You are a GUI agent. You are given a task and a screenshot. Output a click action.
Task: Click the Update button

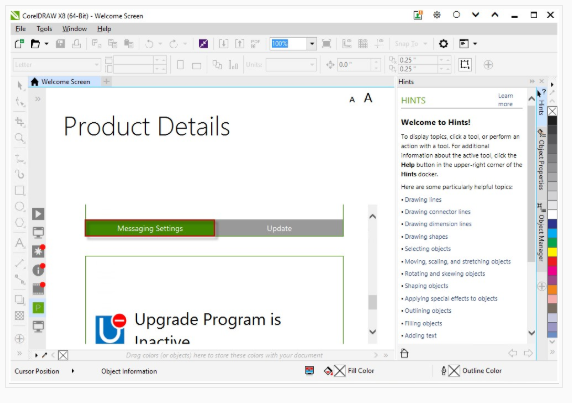pyautogui.click(x=279, y=228)
